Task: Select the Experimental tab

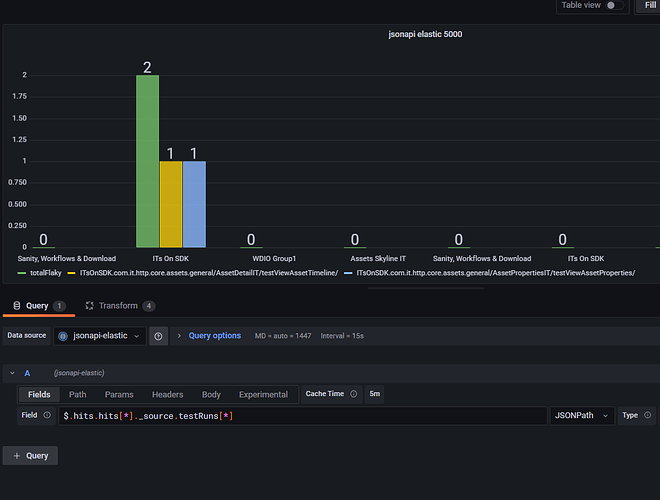Action: pos(263,395)
